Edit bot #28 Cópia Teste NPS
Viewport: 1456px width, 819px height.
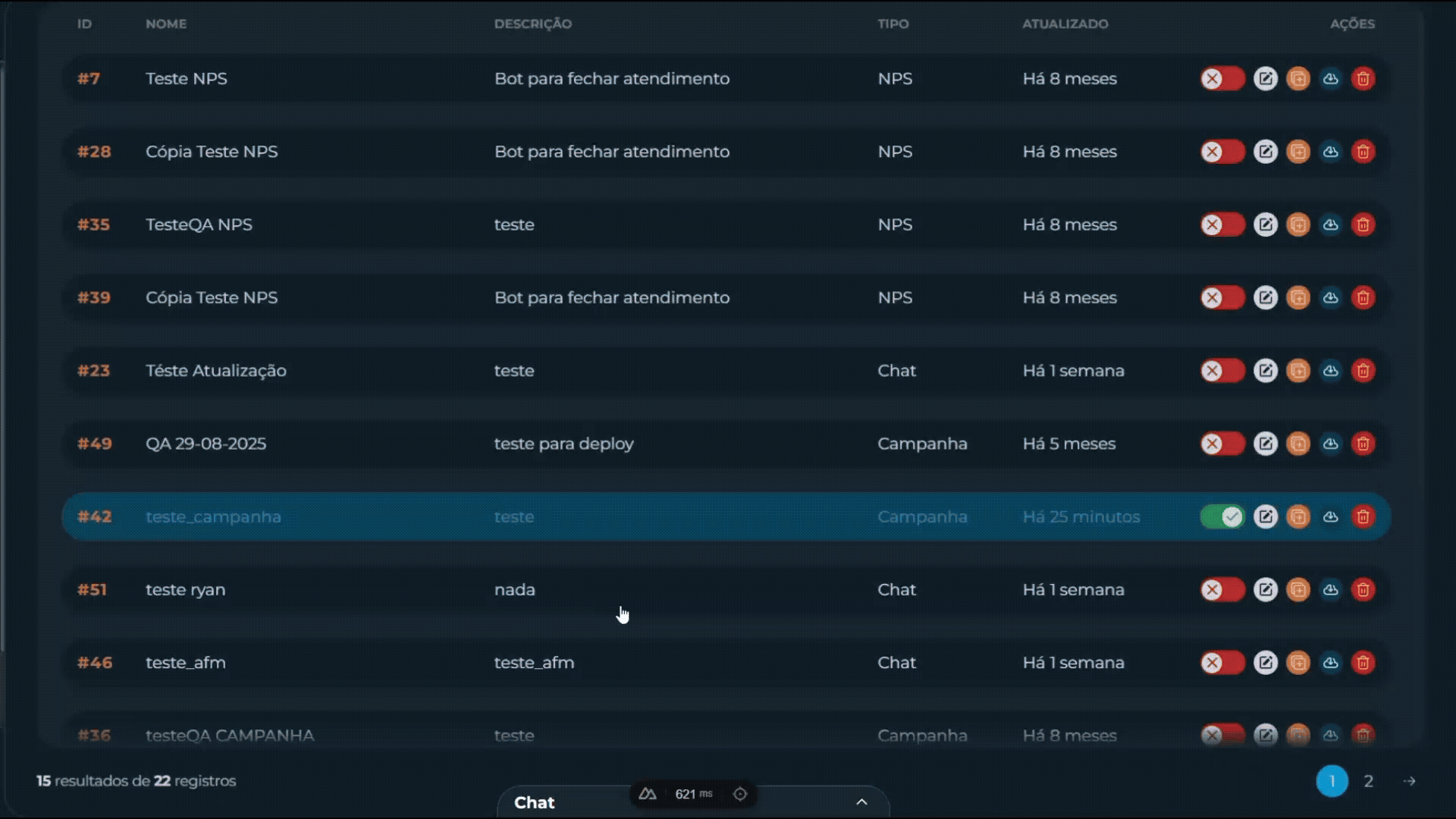click(1266, 152)
